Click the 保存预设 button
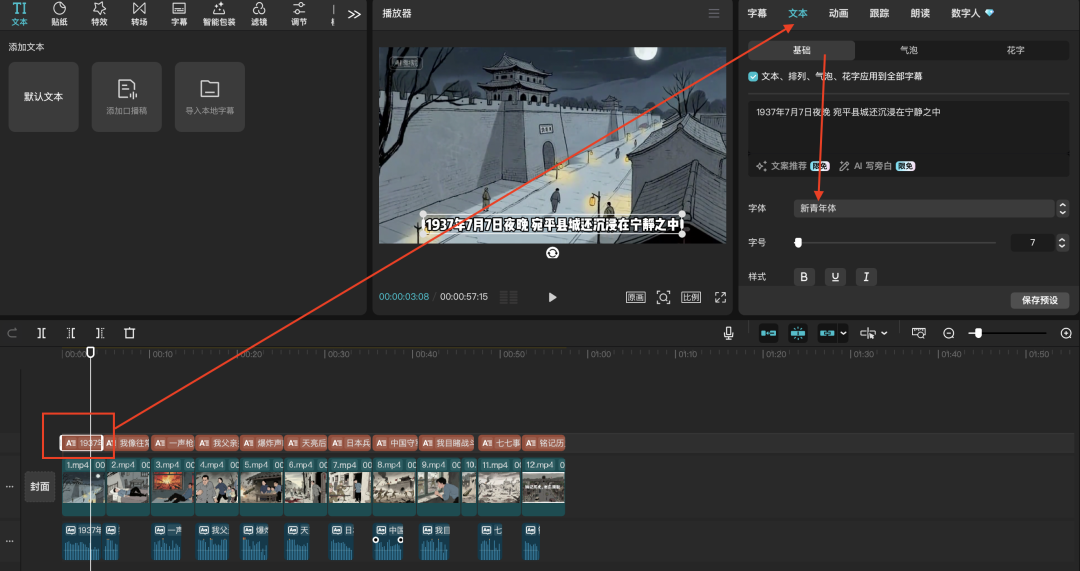This screenshot has width=1080, height=571. click(x=1039, y=300)
